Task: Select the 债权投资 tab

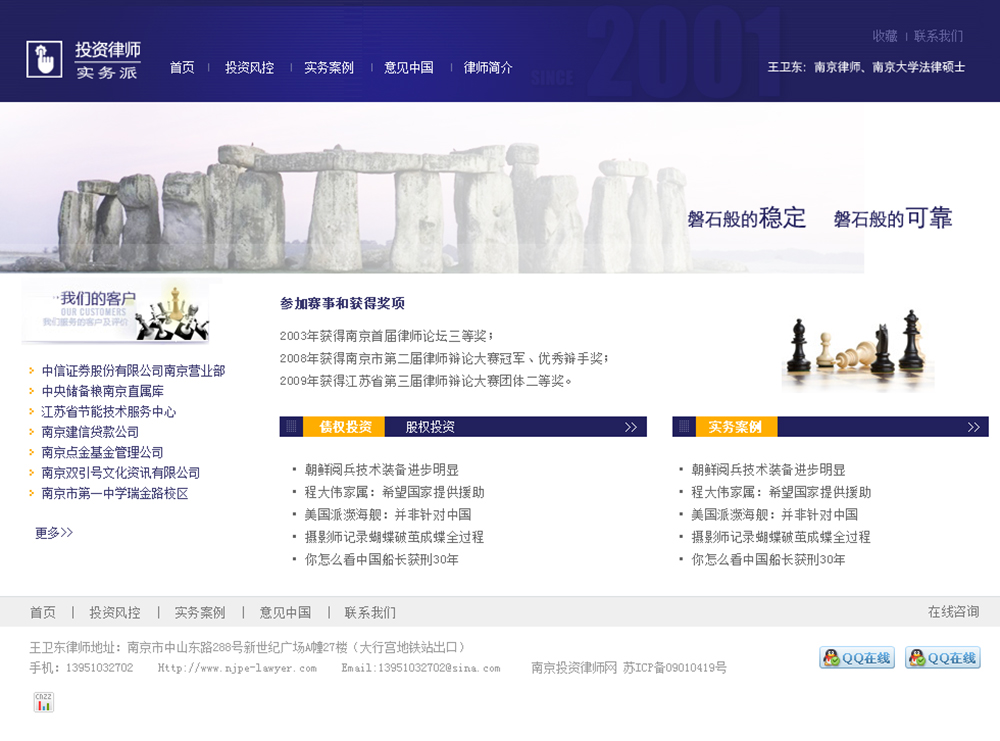Action: 344,427
